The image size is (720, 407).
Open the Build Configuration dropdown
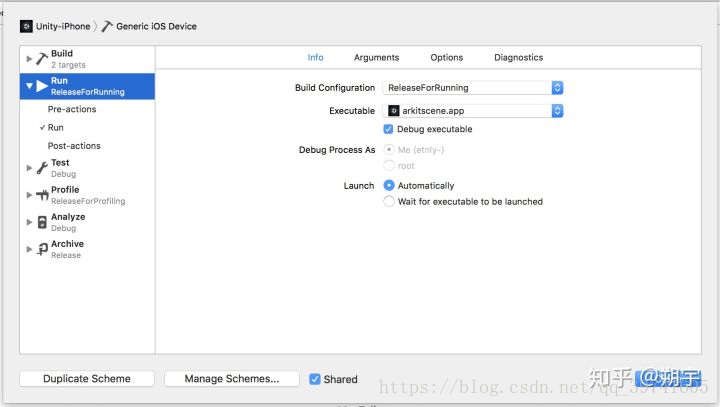point(472,88)
